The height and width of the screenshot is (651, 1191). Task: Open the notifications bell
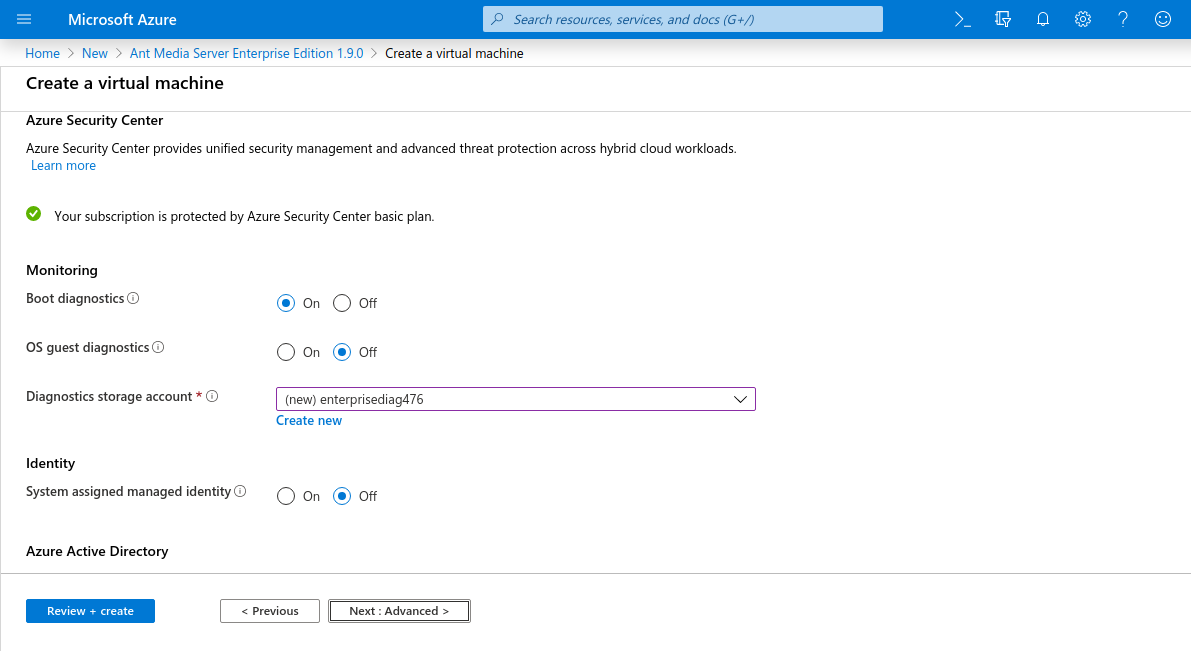[1043, 19]
